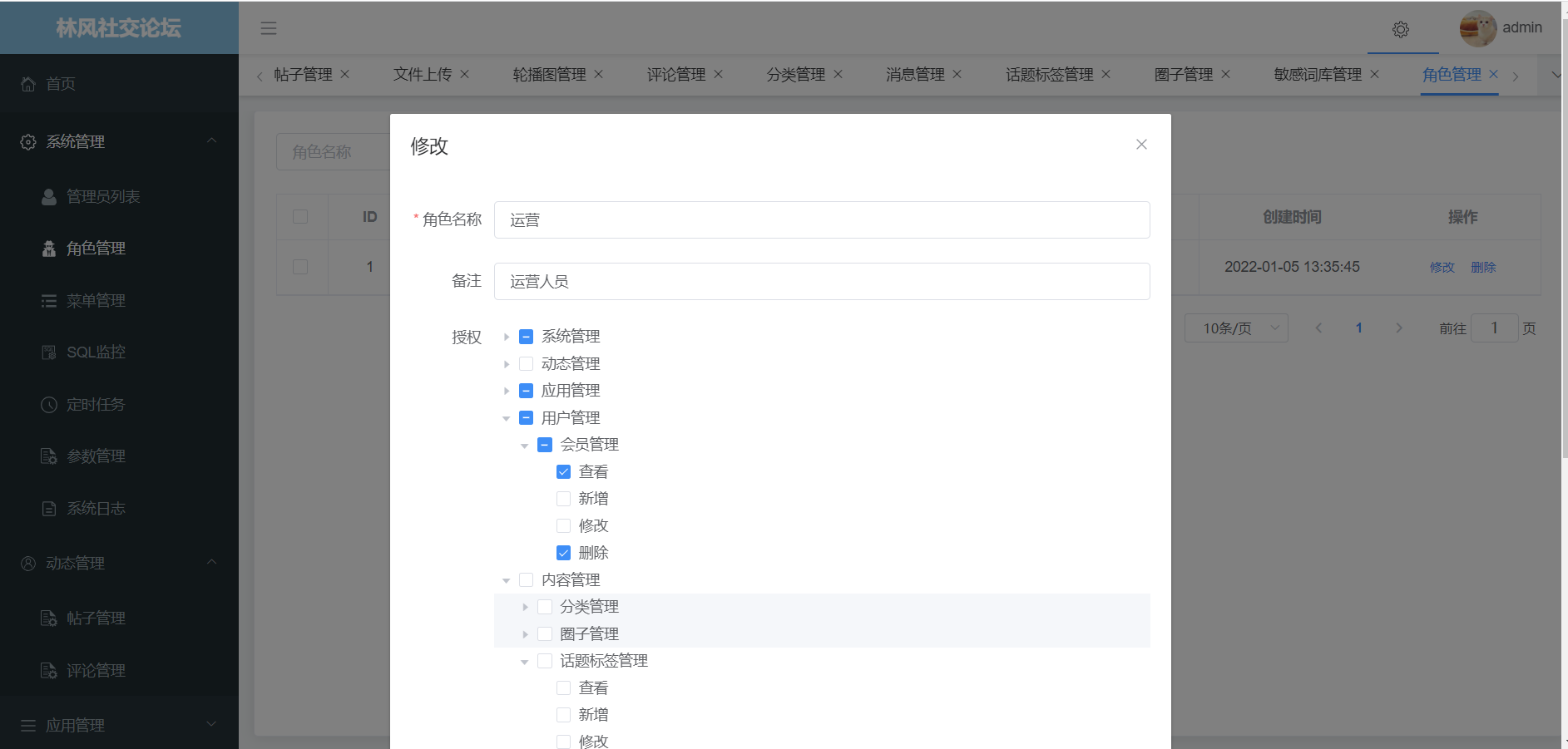Viewport: 1568px width, 749px height.
Task: Click the hamburger collapse icon in top bar
Action: tap(268, 27)
